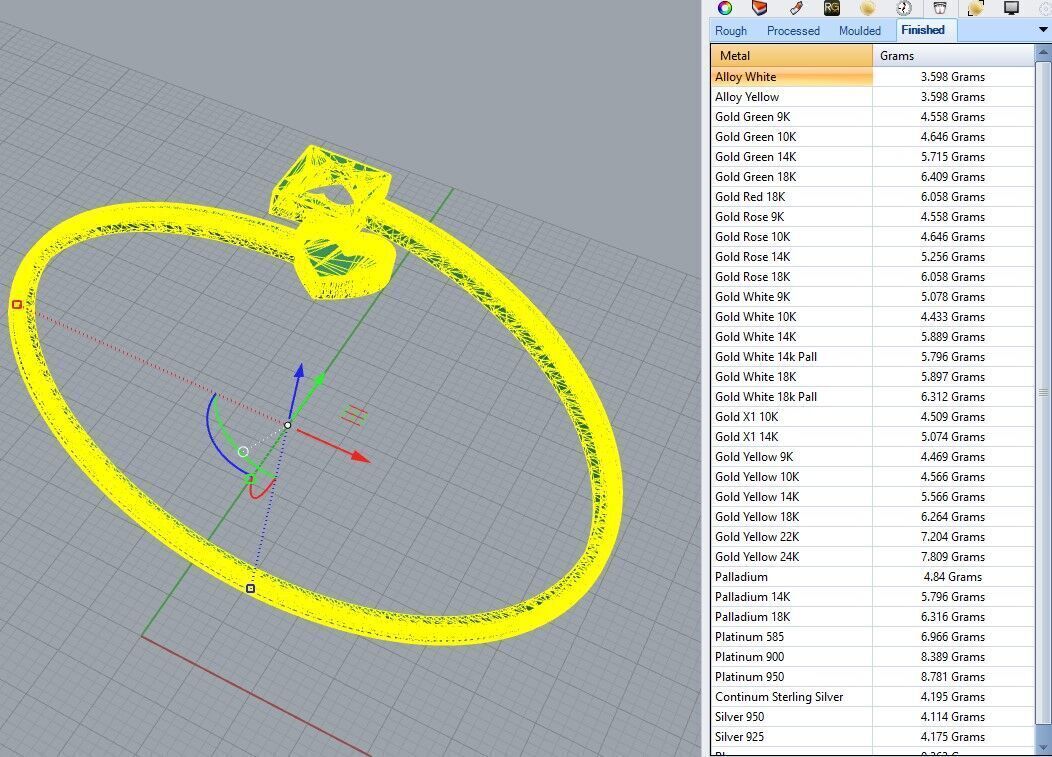The height and width of the screenshot is (757, 1052).
Task: Select the Platinum 900 row
Action: click(873, 657)
